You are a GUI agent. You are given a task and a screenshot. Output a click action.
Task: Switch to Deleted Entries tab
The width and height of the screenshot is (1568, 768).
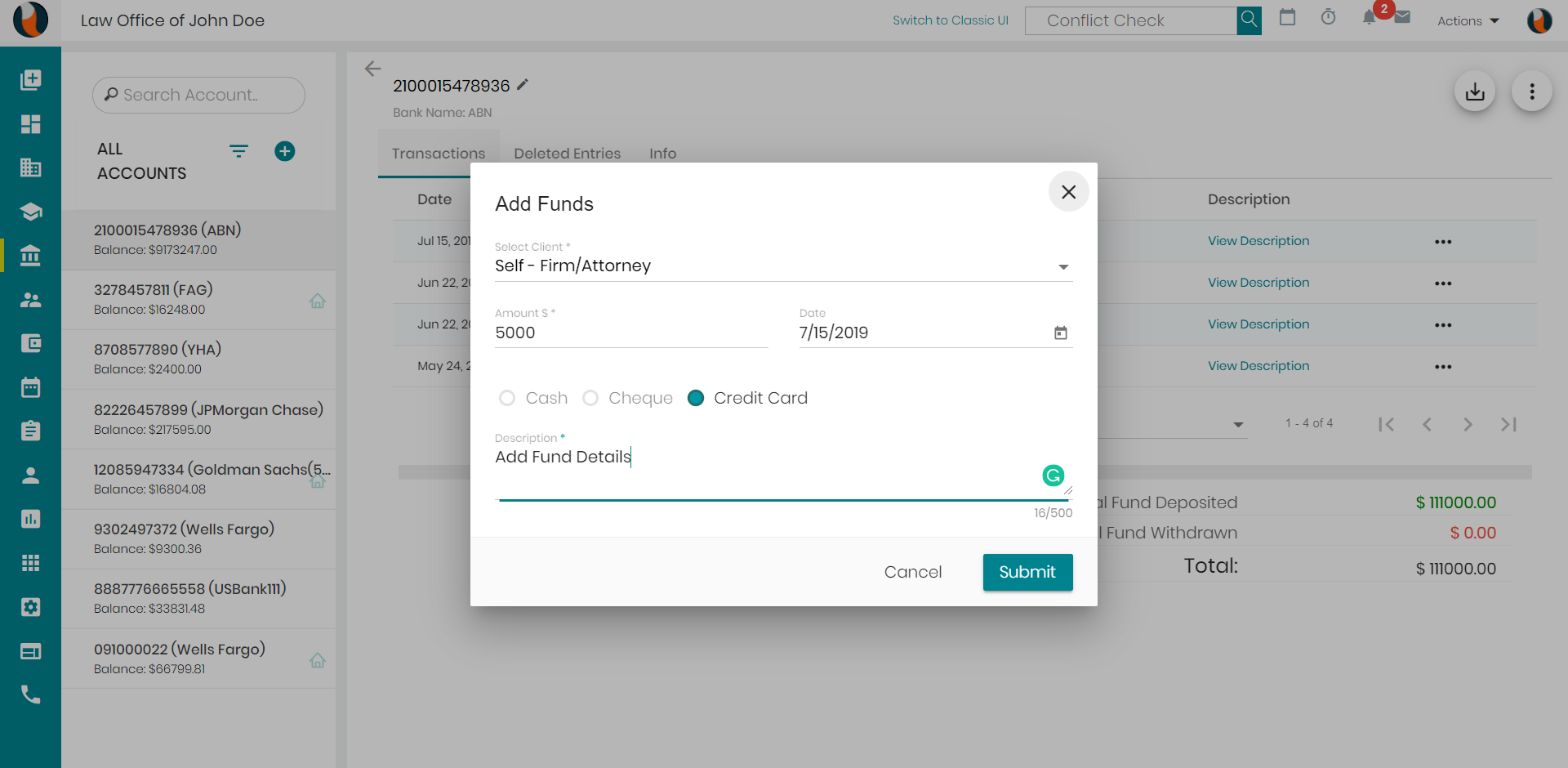[567, 154]
